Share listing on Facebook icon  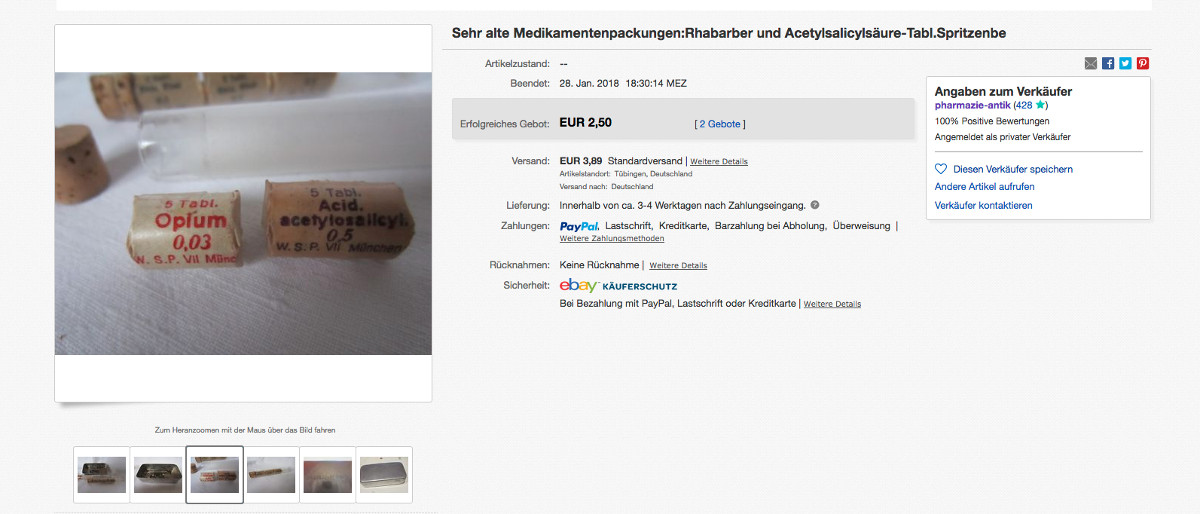(x=1108, y=63)
